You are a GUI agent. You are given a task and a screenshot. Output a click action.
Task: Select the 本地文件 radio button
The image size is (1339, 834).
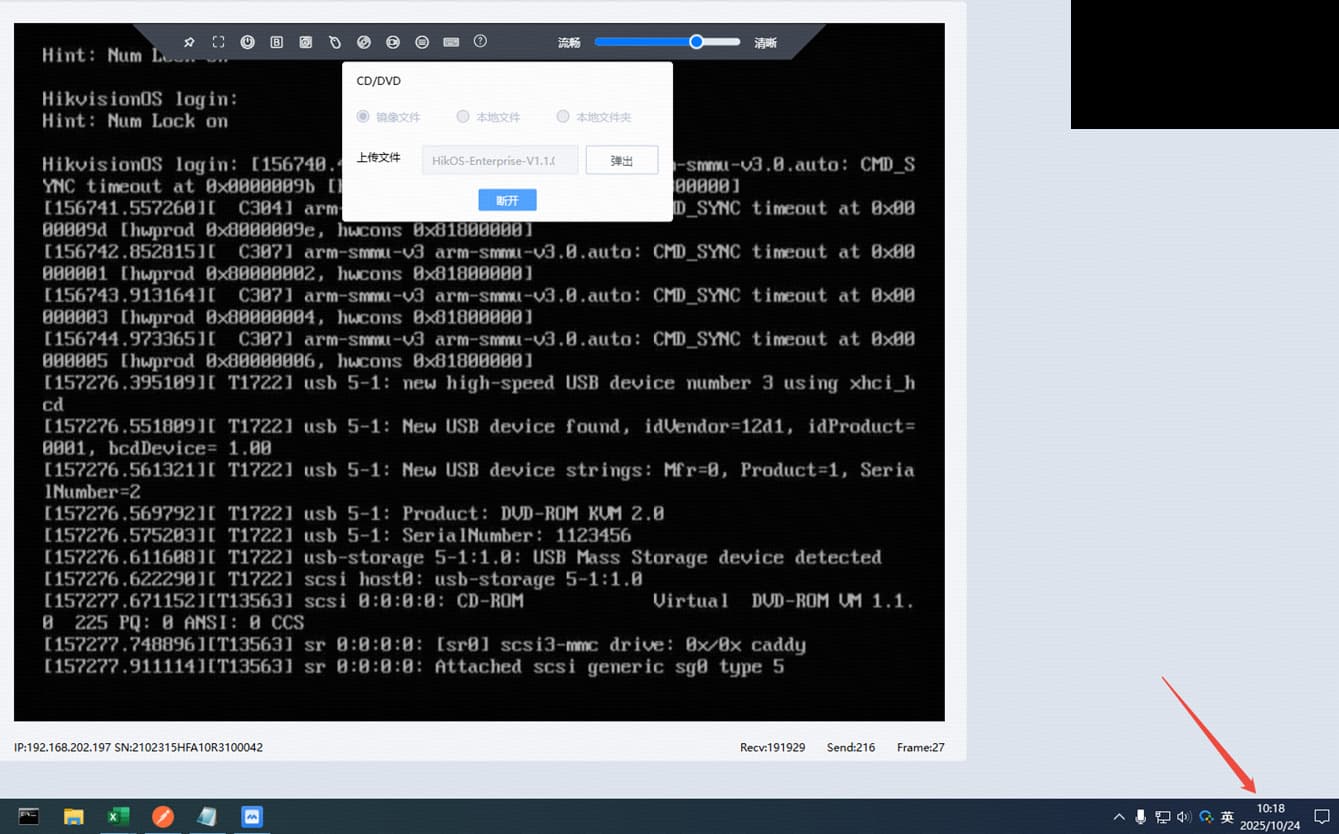coord(463,117)
